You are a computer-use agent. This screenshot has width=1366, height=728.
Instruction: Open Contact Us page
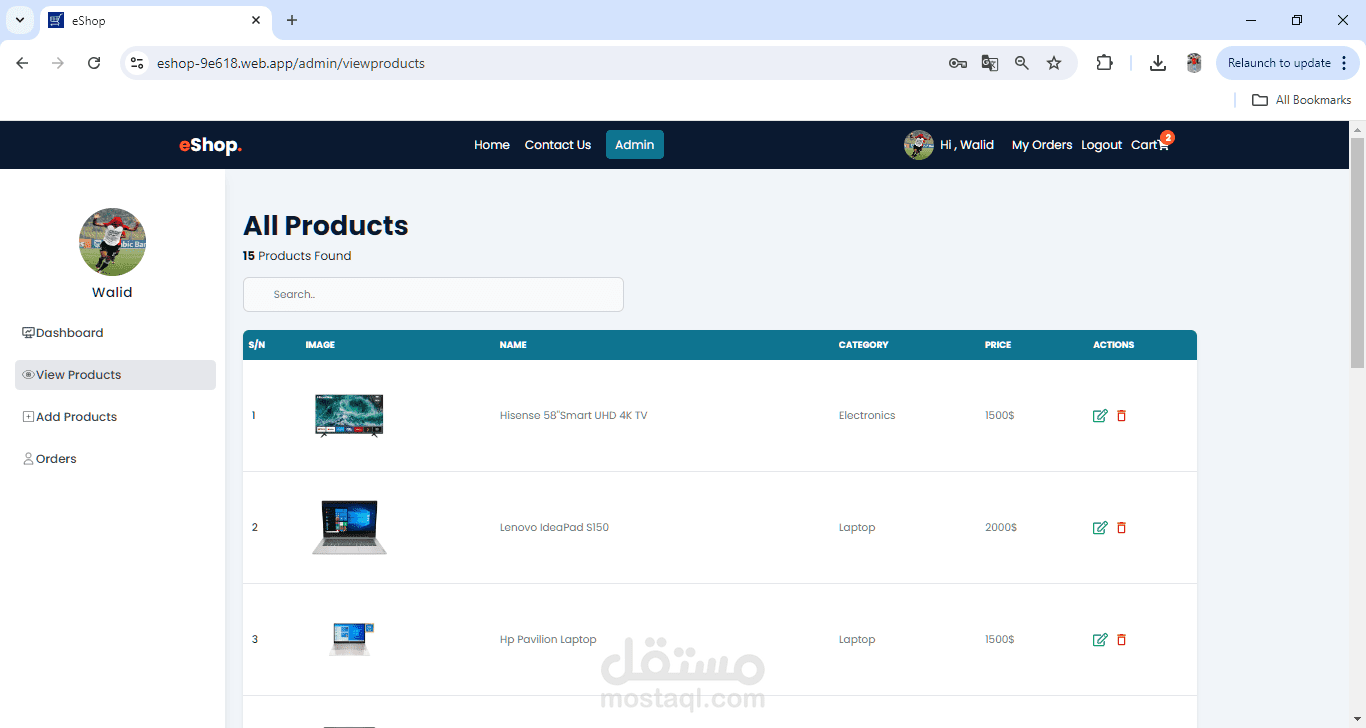tap(558, 145)
